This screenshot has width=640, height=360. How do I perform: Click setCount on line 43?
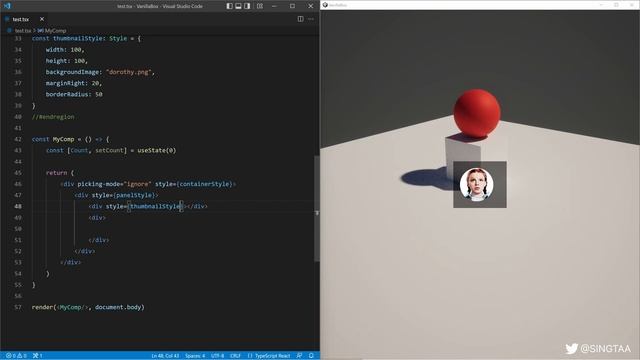(x=109, y=150)
